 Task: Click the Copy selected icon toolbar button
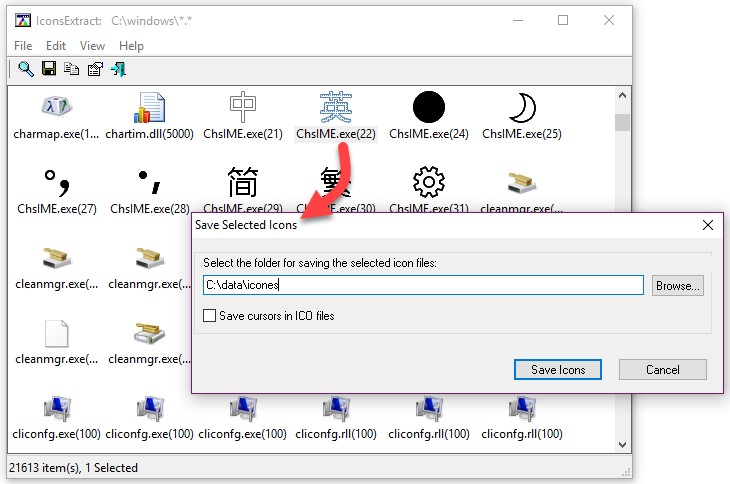pyautogui.click(x=71, y=69)
